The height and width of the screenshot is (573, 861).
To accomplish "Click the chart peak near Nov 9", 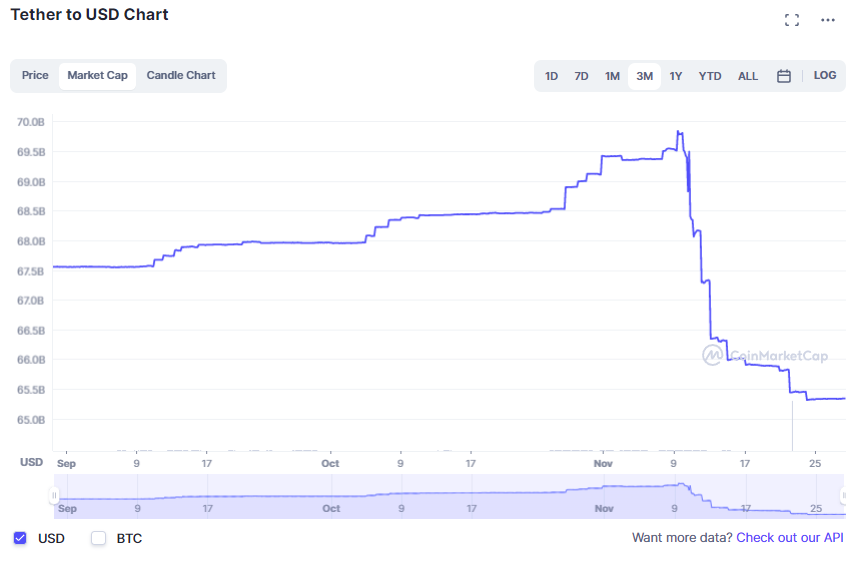I will coord(679,132).
